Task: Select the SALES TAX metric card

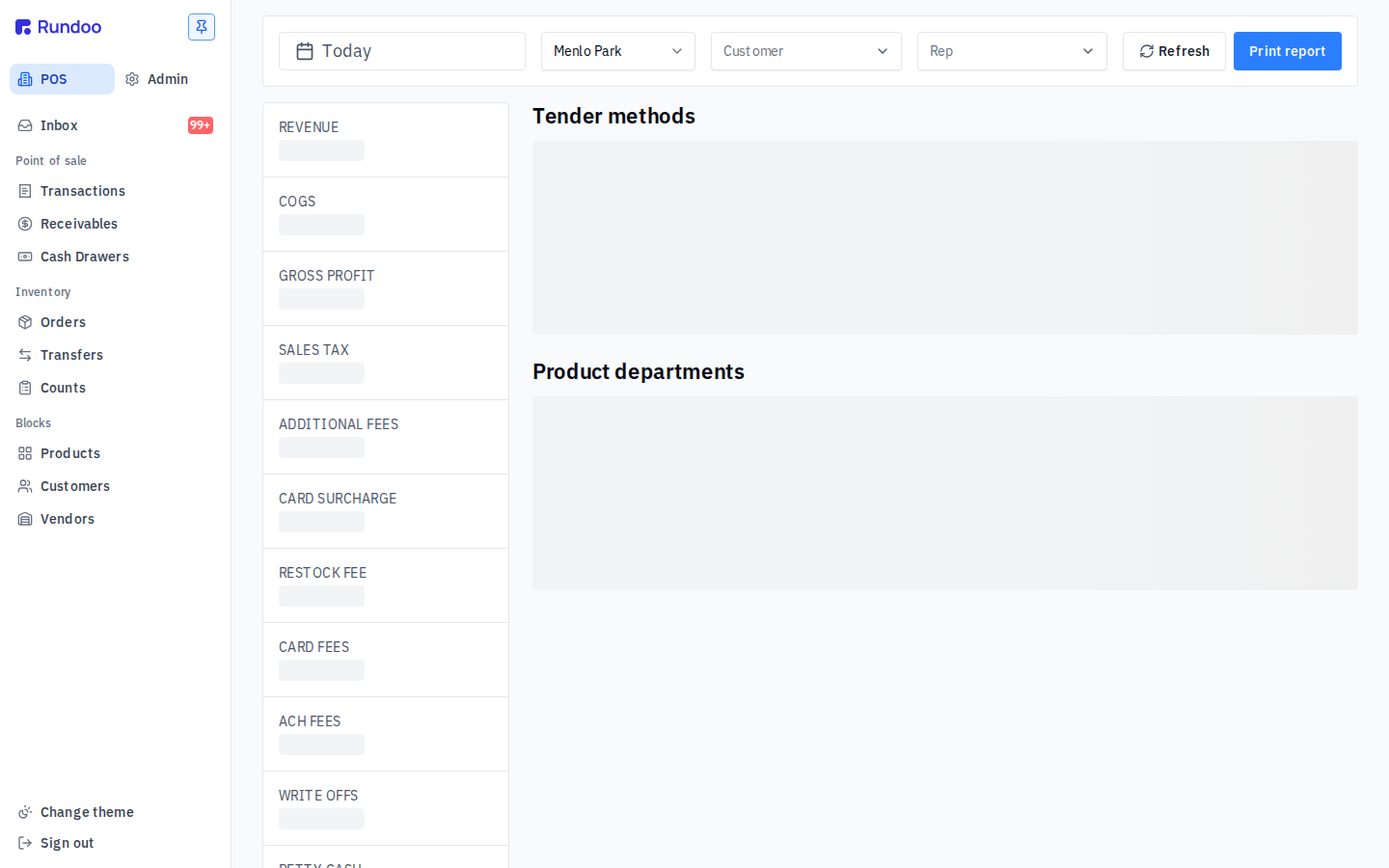Action: coord(386,363)
